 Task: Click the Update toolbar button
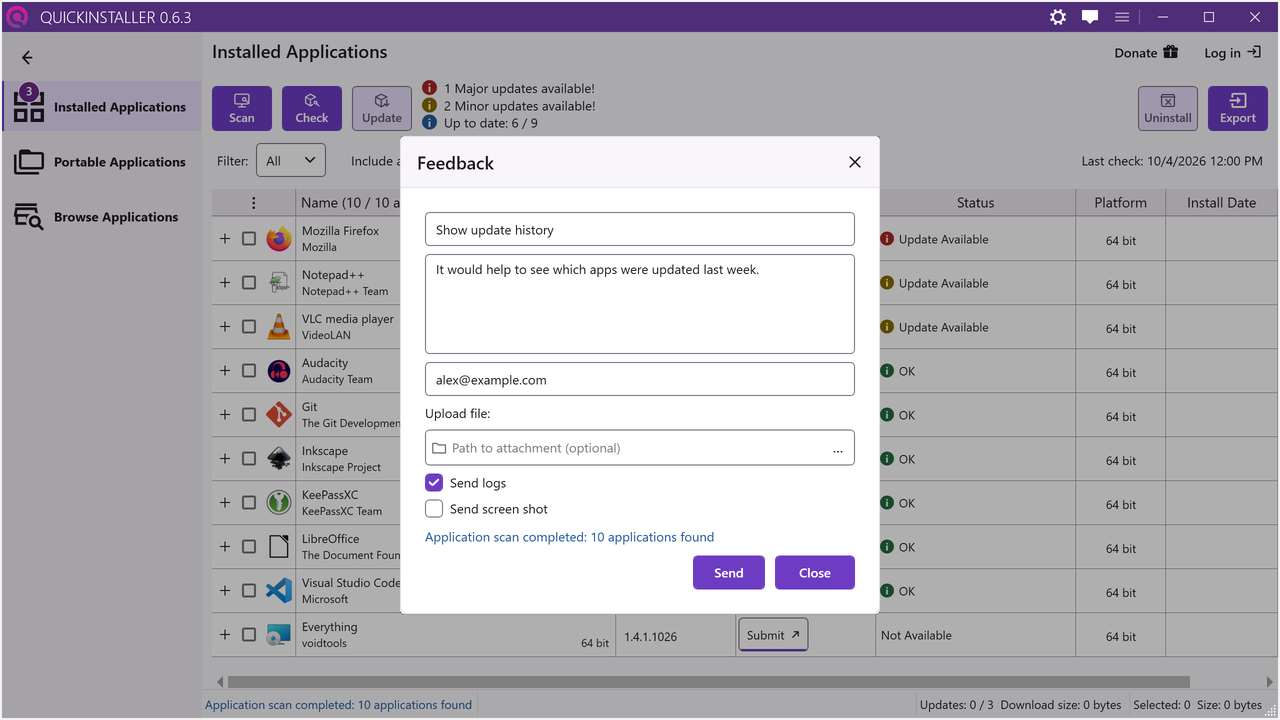point(382,108)
